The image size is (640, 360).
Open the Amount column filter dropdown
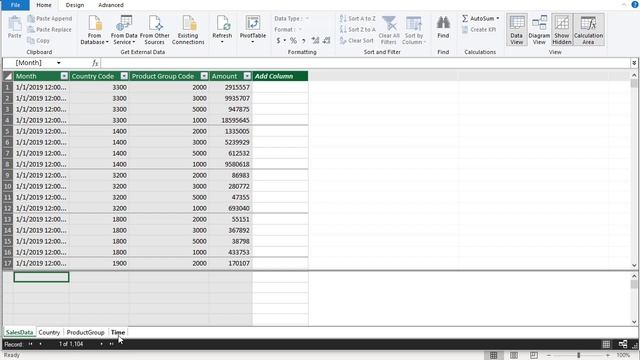pyautogui.click(x=247, y=76)
